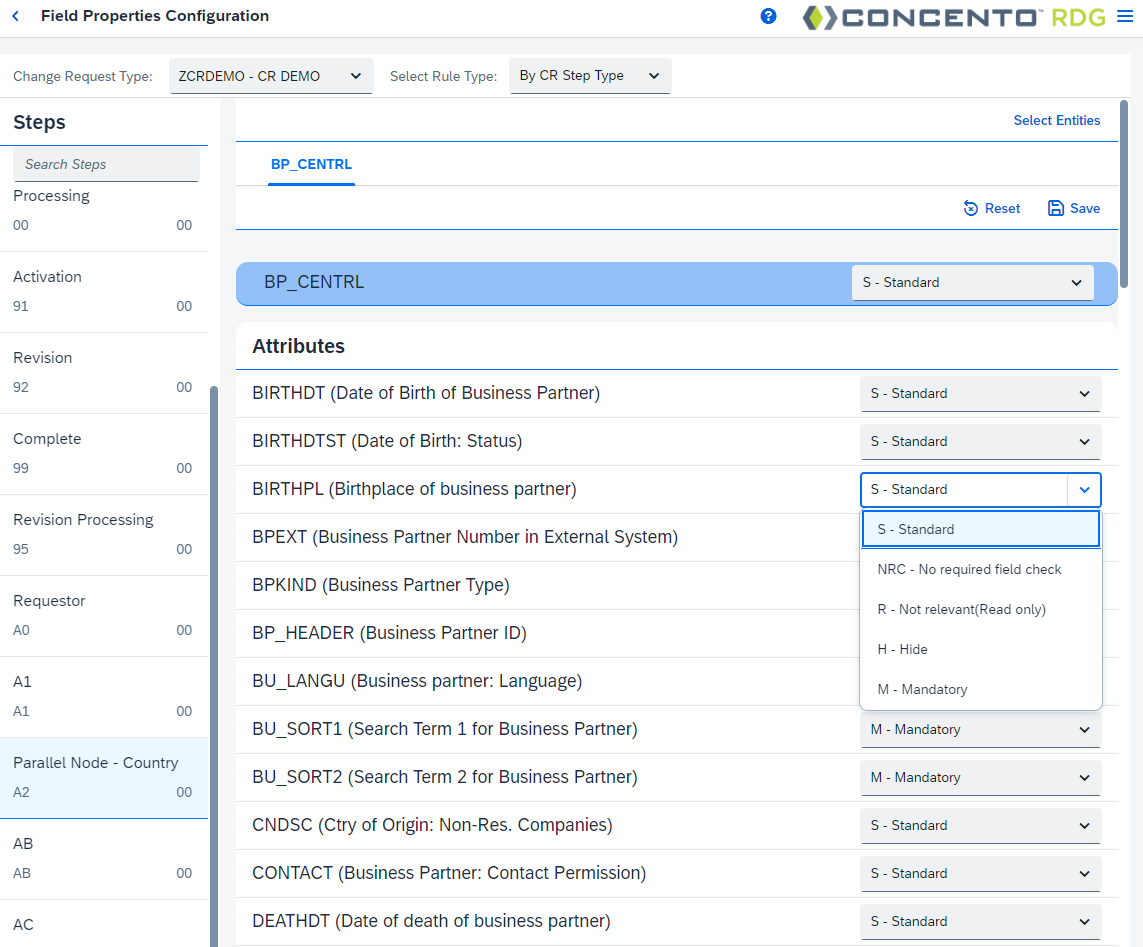
Task: Open the BU_SORT1 Mandatory dropdown
Action: point(980,730)
